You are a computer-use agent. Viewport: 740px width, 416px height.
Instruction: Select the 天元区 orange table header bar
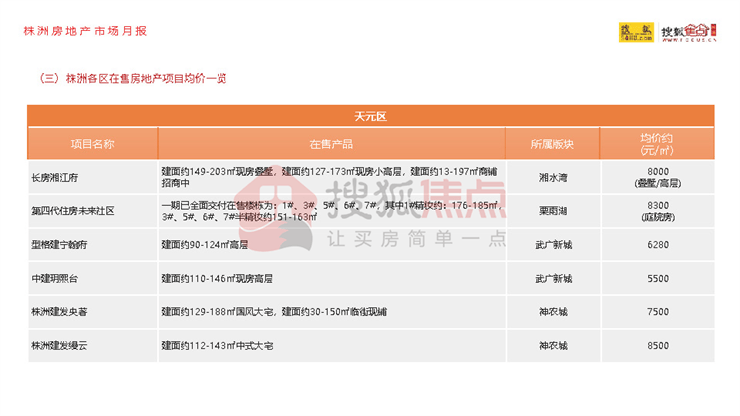coord(369,117)
